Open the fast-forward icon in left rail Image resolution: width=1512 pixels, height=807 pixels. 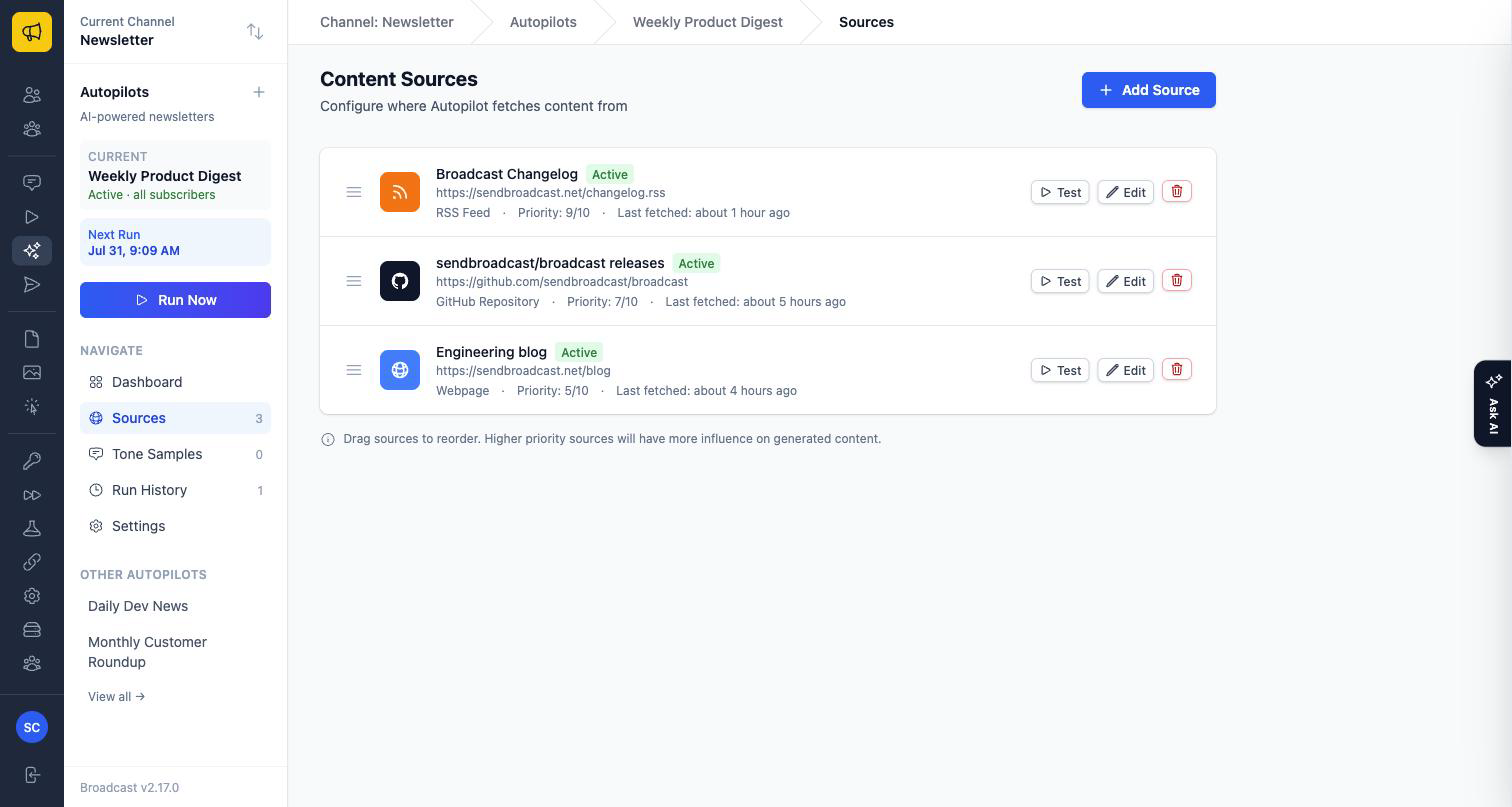point(32,495)
